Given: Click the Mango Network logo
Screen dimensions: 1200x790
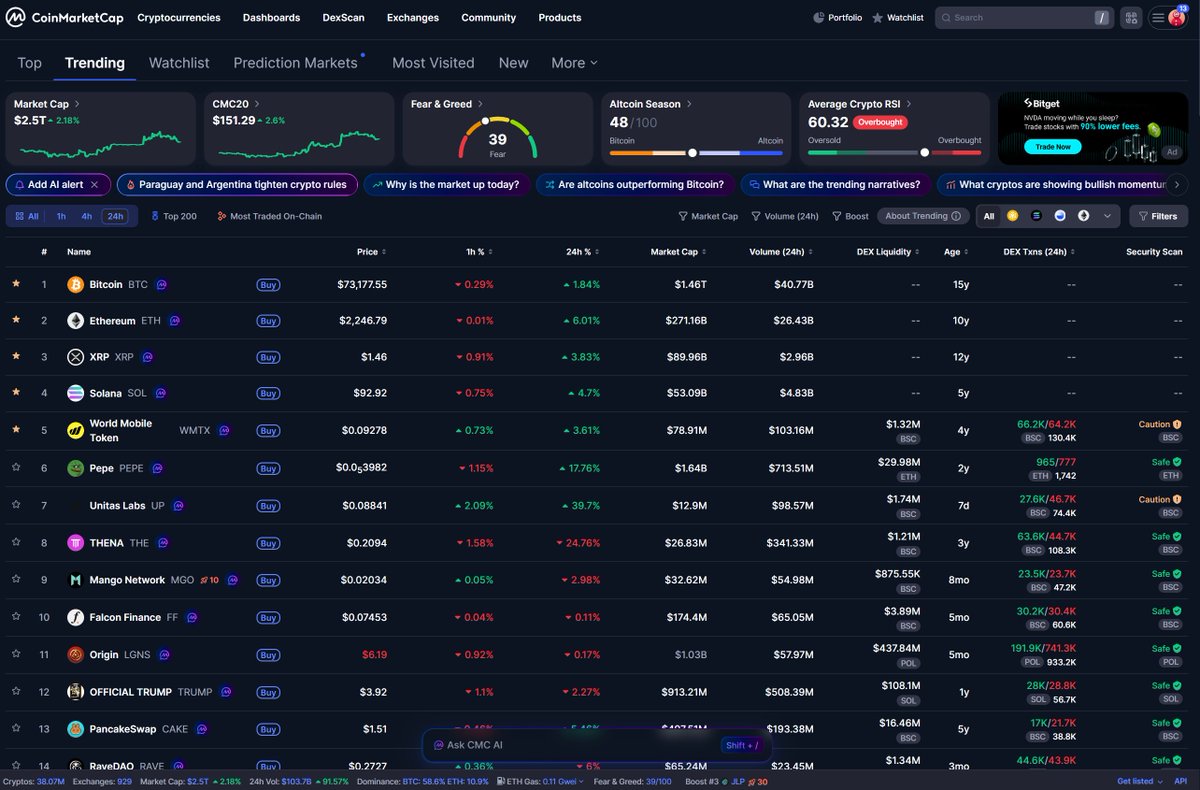Looking at the screenshot, I should (x=75, y=580).
